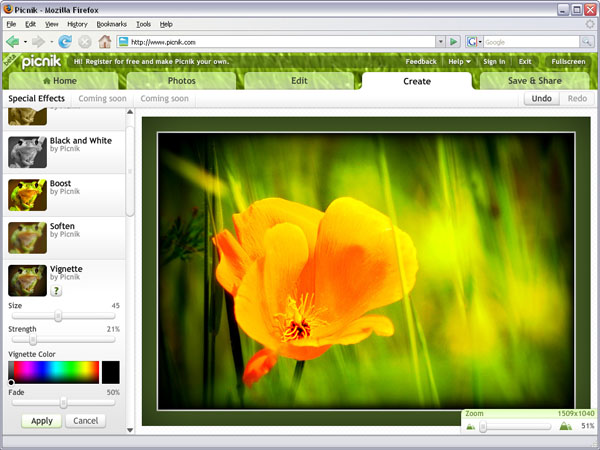Open the History menu
This screenshot has width=600, height=450.
[x=77, y=24]
